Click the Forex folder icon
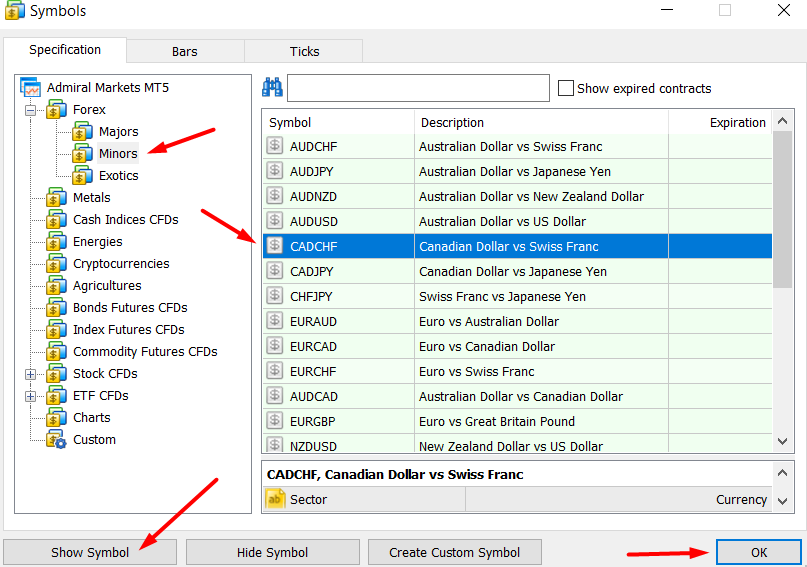This screenshot has width=807, height=567. (56, 110)
